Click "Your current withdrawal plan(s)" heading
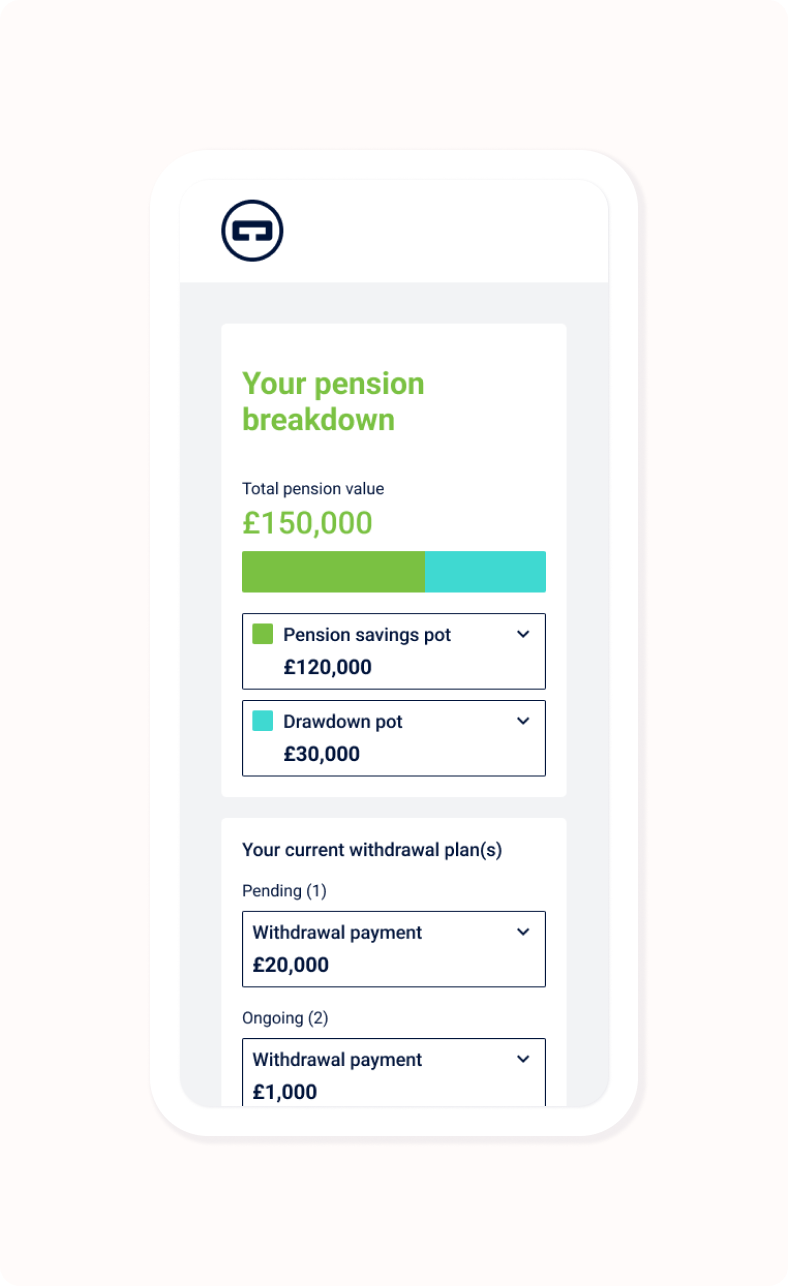Image resolution: width=788 pixels, height=1286 pixels. [x=372, y=850]
